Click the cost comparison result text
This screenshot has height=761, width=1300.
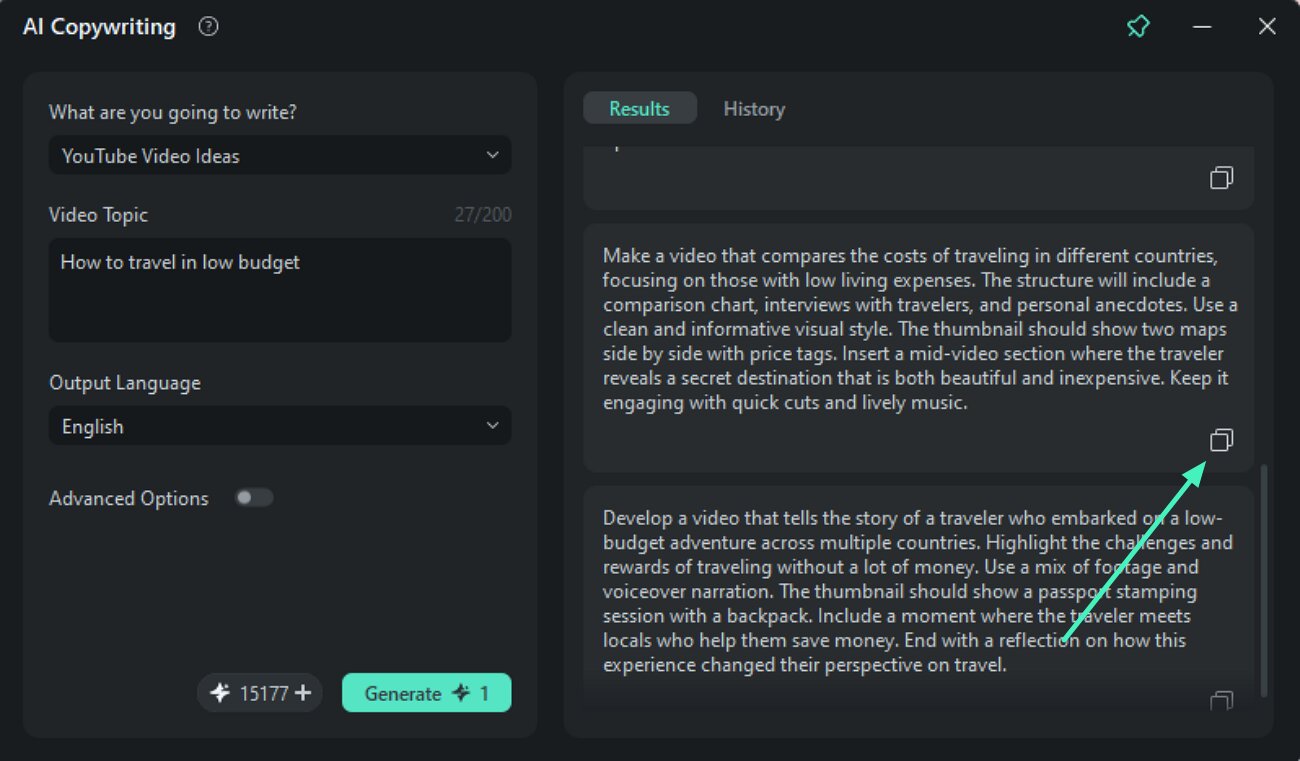920,329
